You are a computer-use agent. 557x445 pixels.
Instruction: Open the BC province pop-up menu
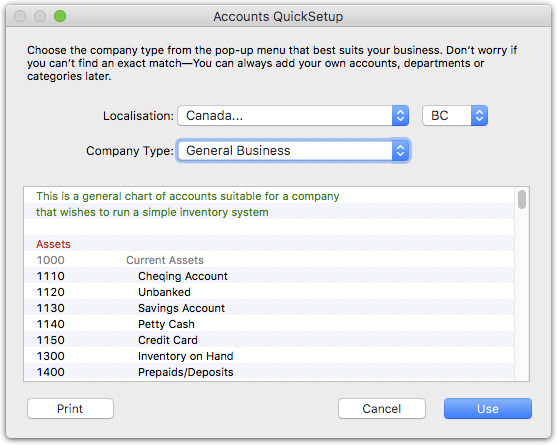tap(455, 115)
